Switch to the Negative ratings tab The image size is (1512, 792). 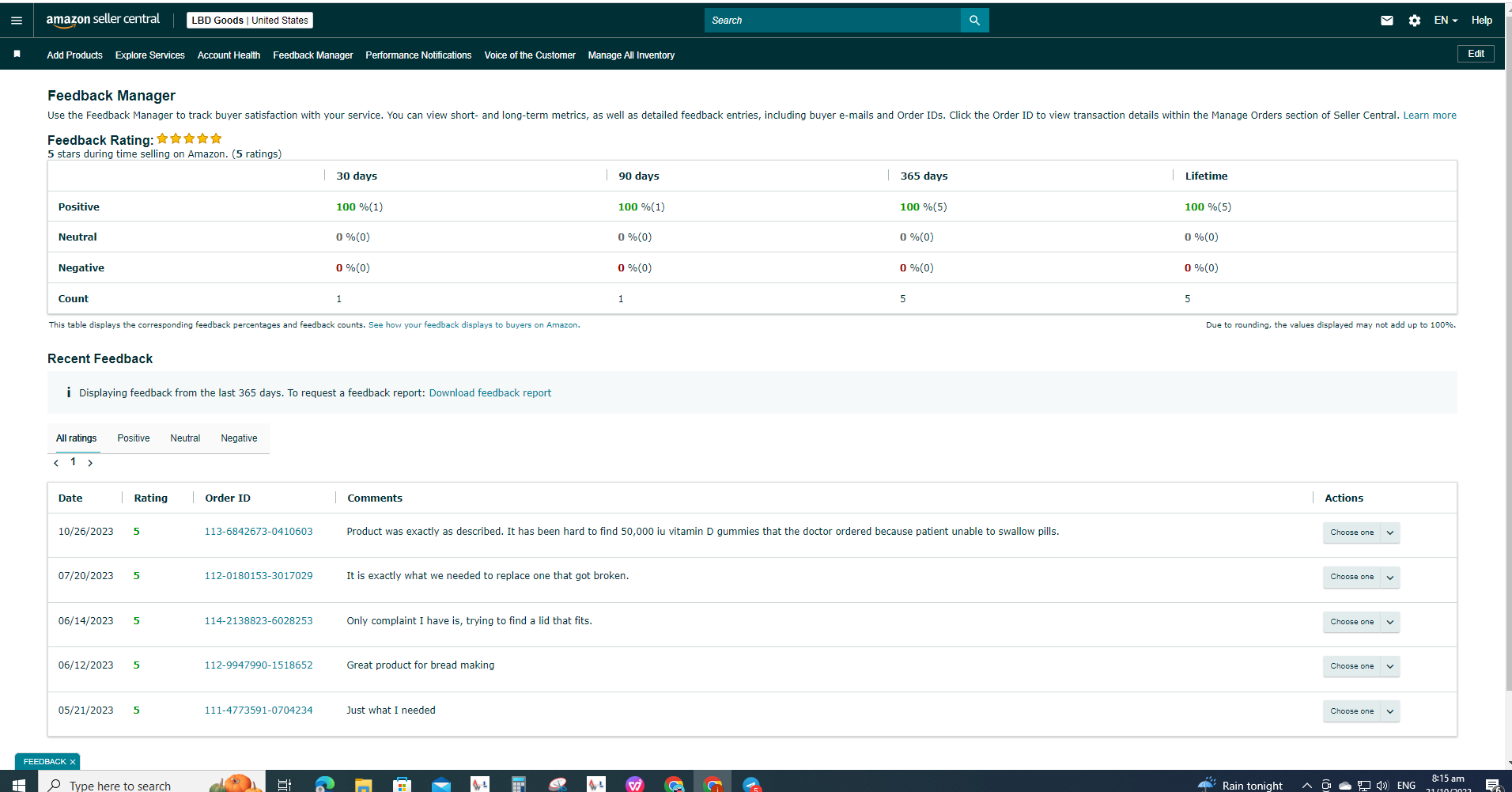[239, 438]
